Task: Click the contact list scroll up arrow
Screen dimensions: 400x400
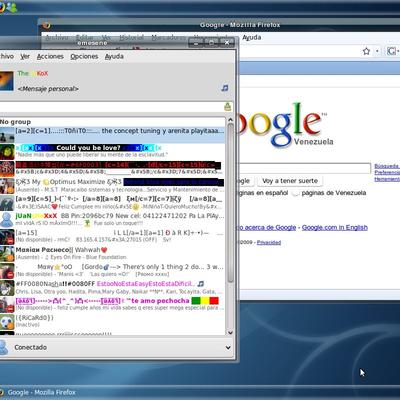Action: click(230, 120)
